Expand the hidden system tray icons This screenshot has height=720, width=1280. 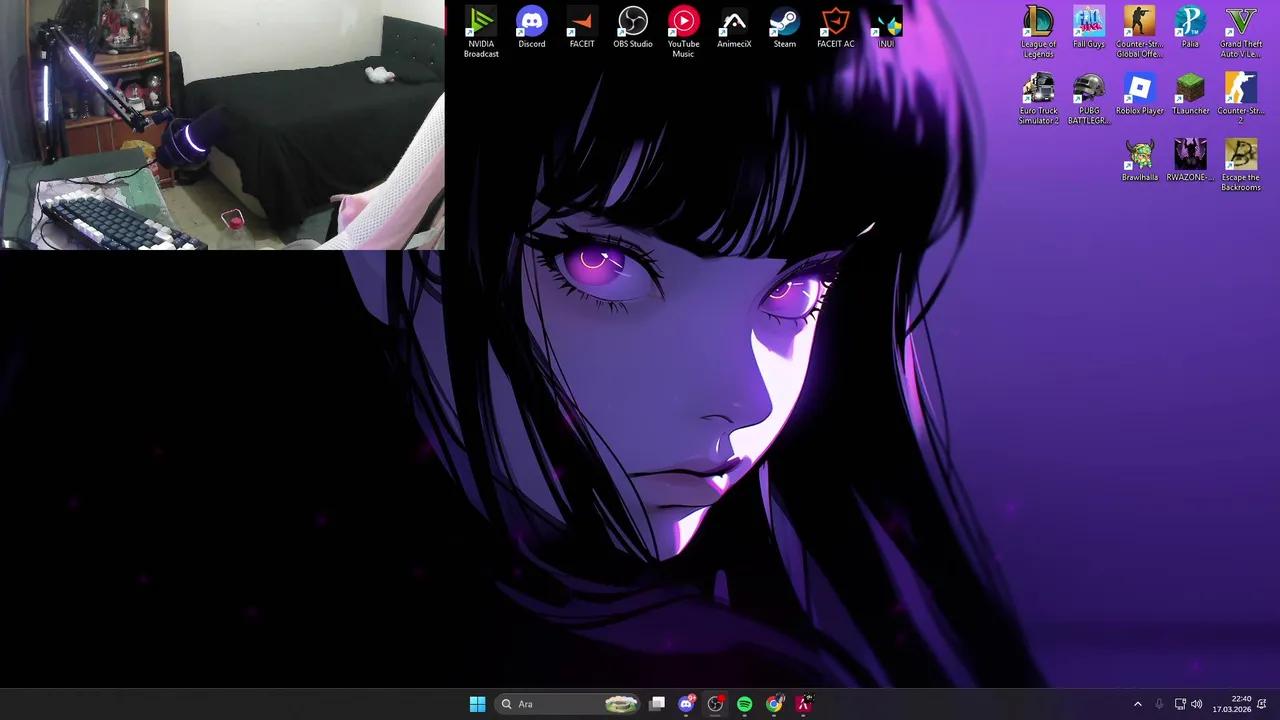[x=1137, y=704]
